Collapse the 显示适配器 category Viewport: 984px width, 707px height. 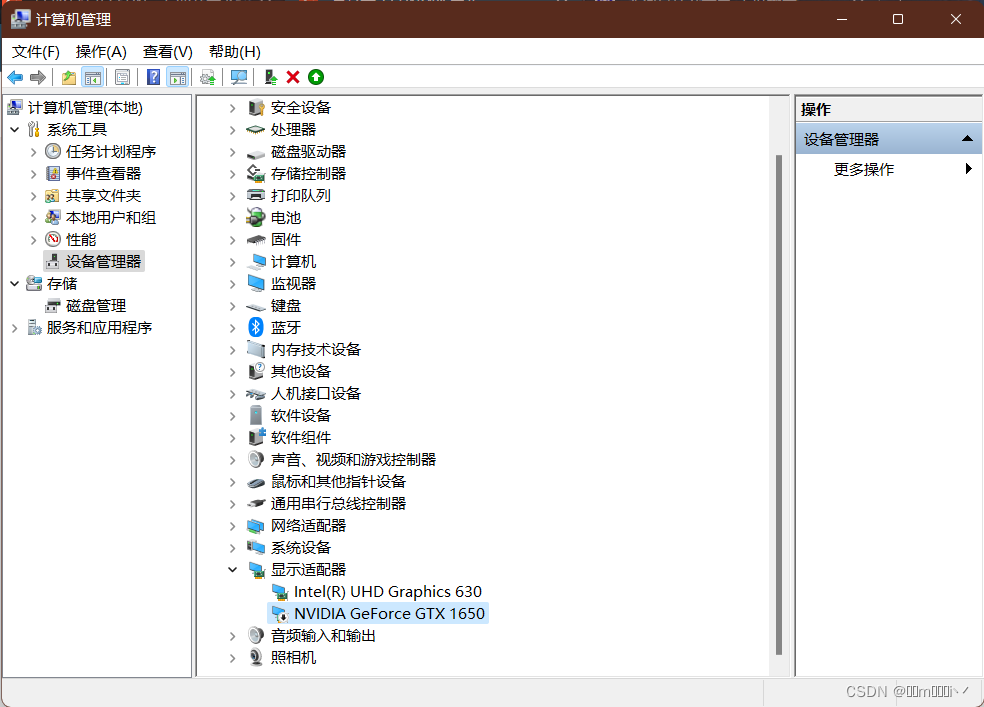[232, 570]
